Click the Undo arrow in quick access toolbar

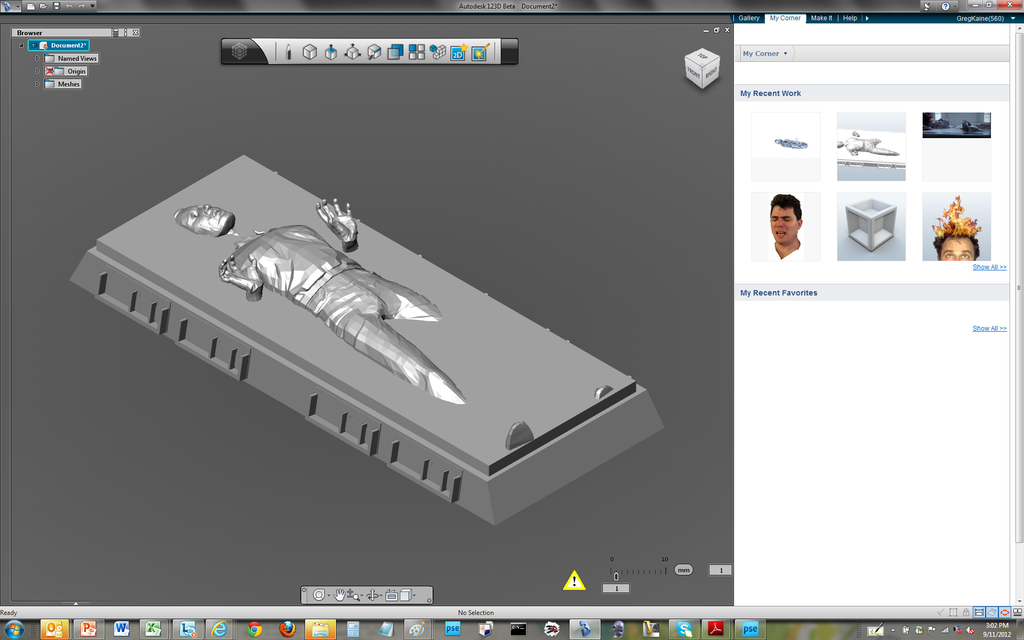(69, 6)
